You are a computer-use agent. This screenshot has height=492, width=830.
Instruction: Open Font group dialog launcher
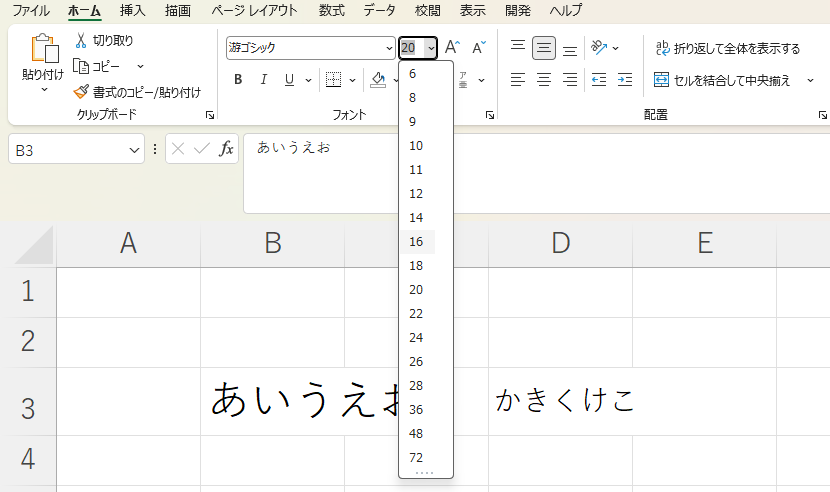[490, 115]
